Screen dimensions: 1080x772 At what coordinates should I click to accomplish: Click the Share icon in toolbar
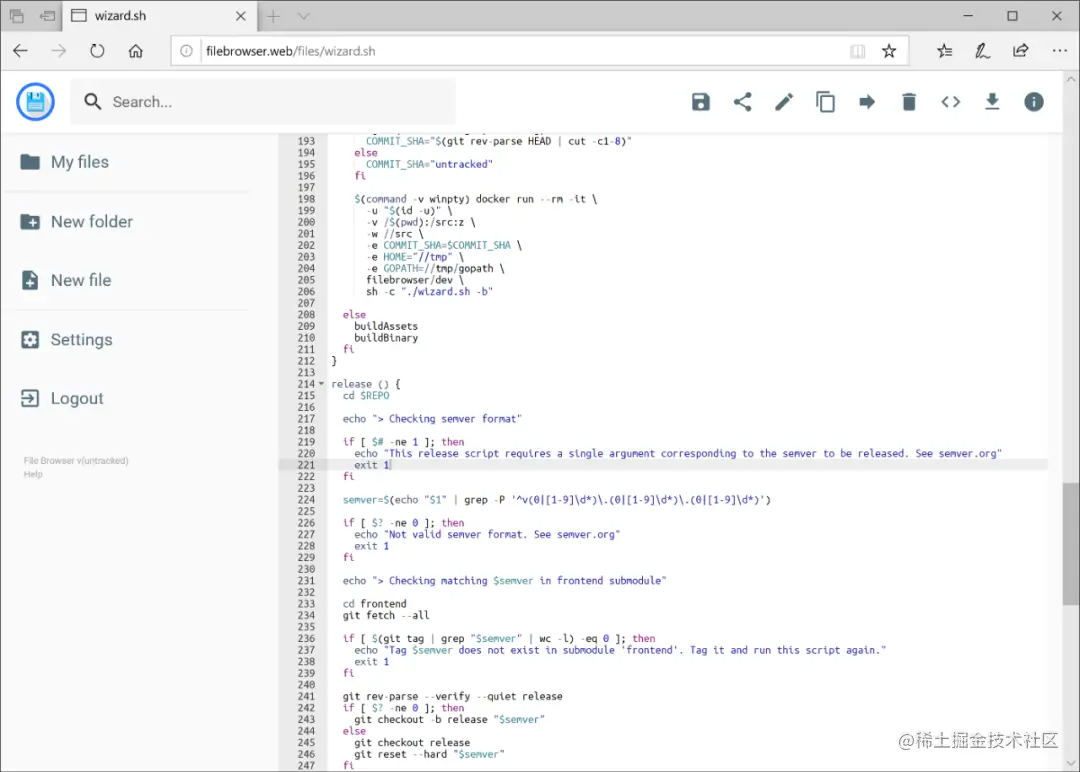(x=742, y=102)
